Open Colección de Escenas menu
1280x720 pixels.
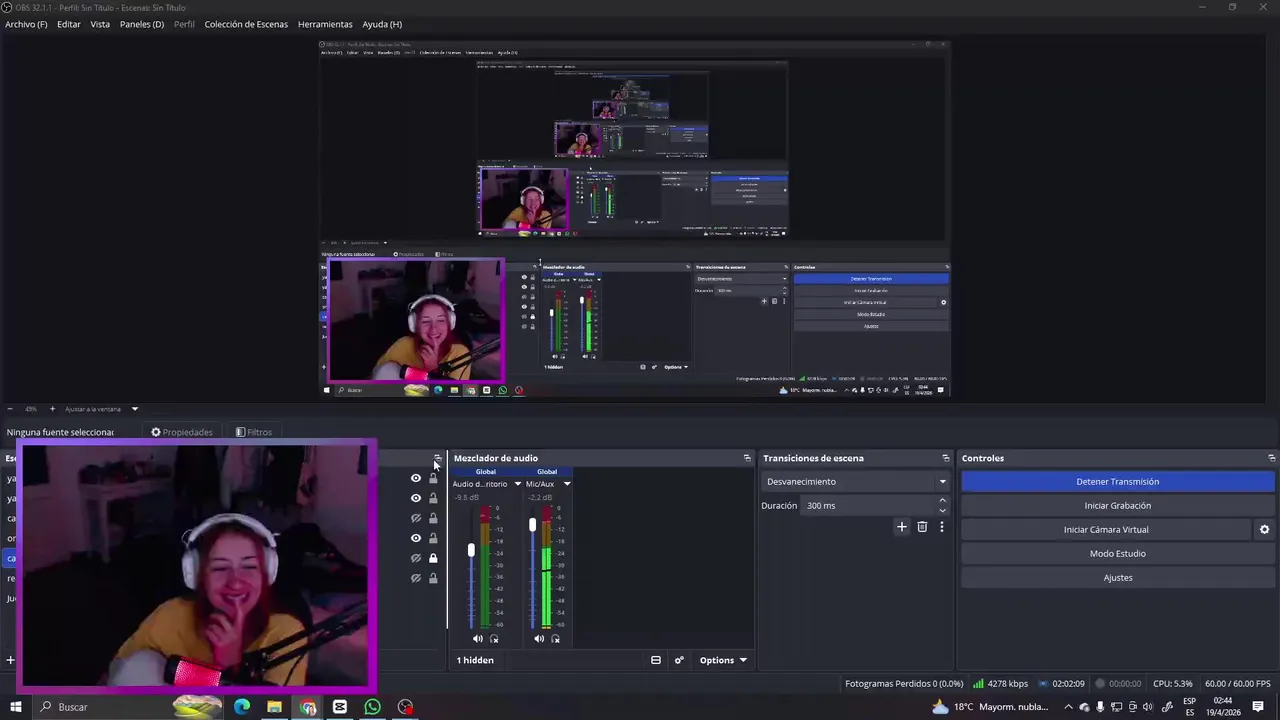click(x=246, y=24)
